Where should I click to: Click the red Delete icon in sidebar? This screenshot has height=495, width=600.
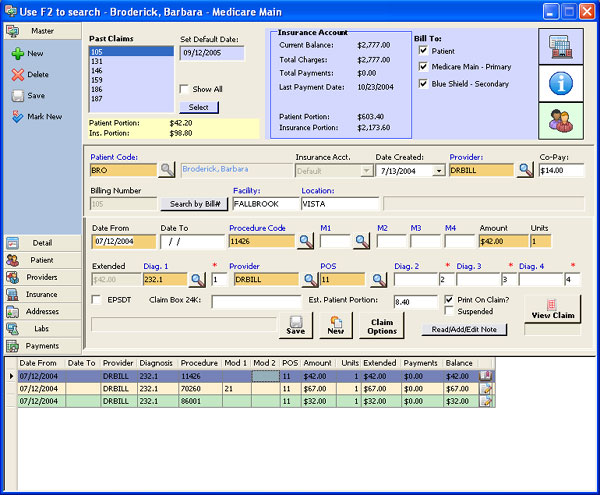click(17, 74)
